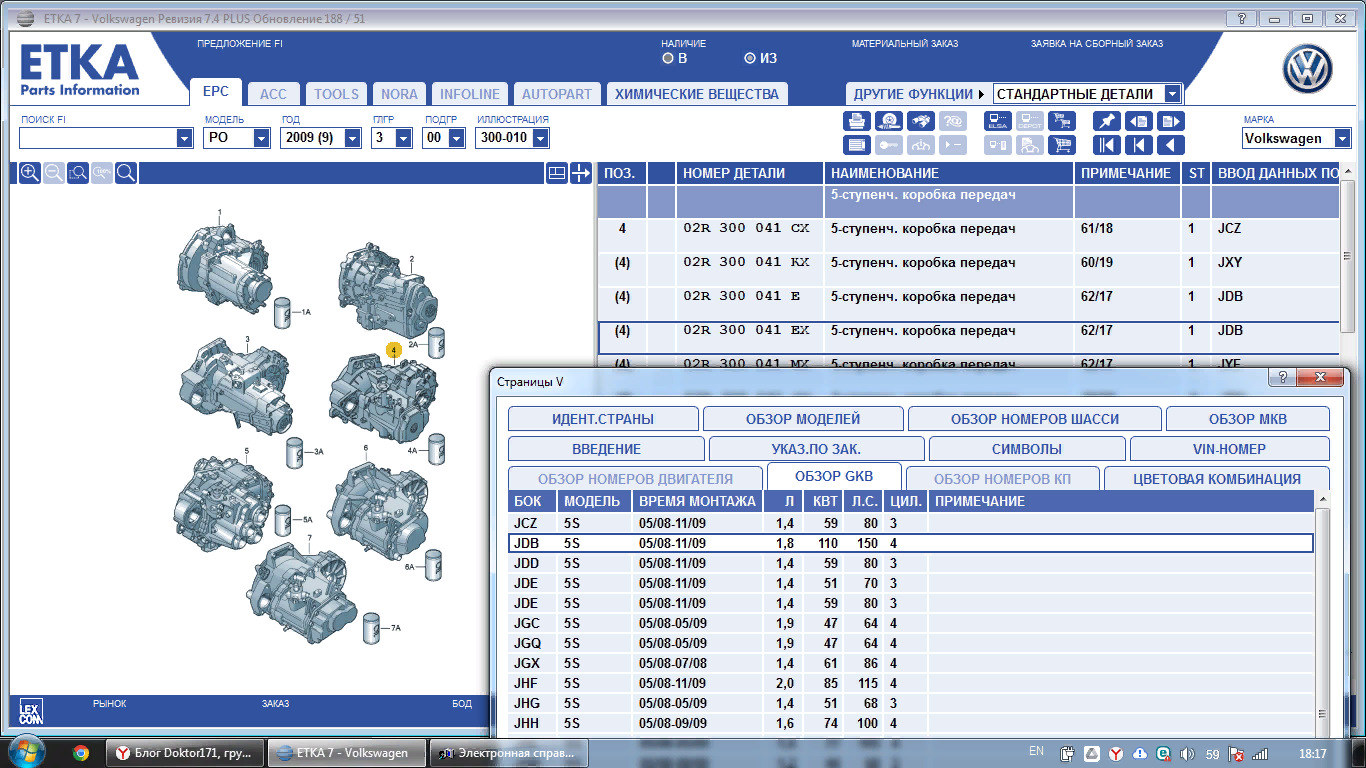This screenshot has height=768, width=1366.
Task: Click the single shopping cart icon
Action: coord(1061,145)
